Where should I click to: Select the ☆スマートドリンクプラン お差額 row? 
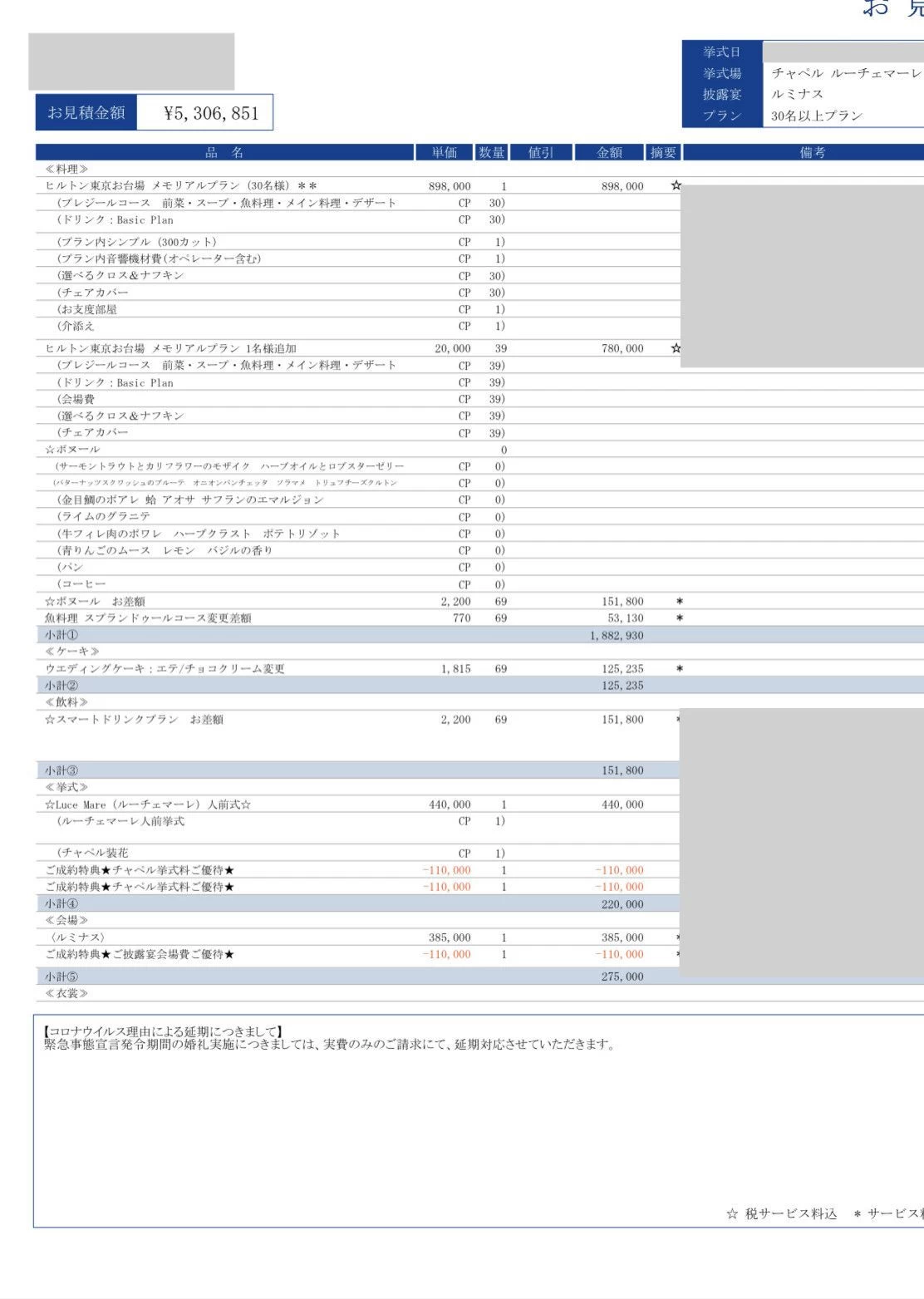tap(134, 720)
